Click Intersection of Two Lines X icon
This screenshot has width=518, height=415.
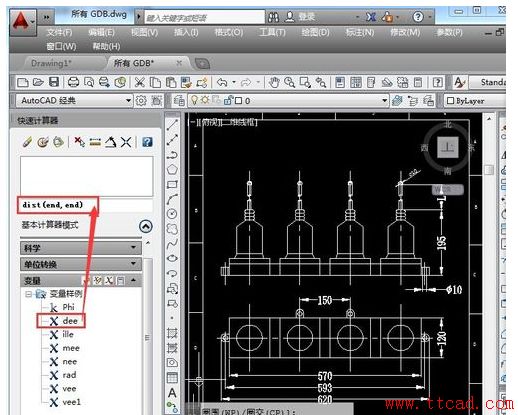(126, 142)
